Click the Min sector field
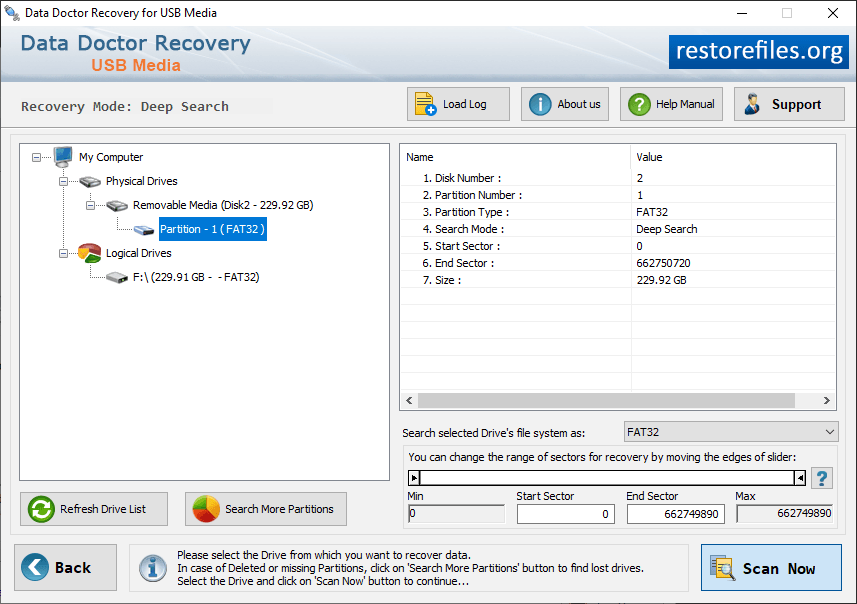Viewport: 857px width, 604px height. (456, 514)
